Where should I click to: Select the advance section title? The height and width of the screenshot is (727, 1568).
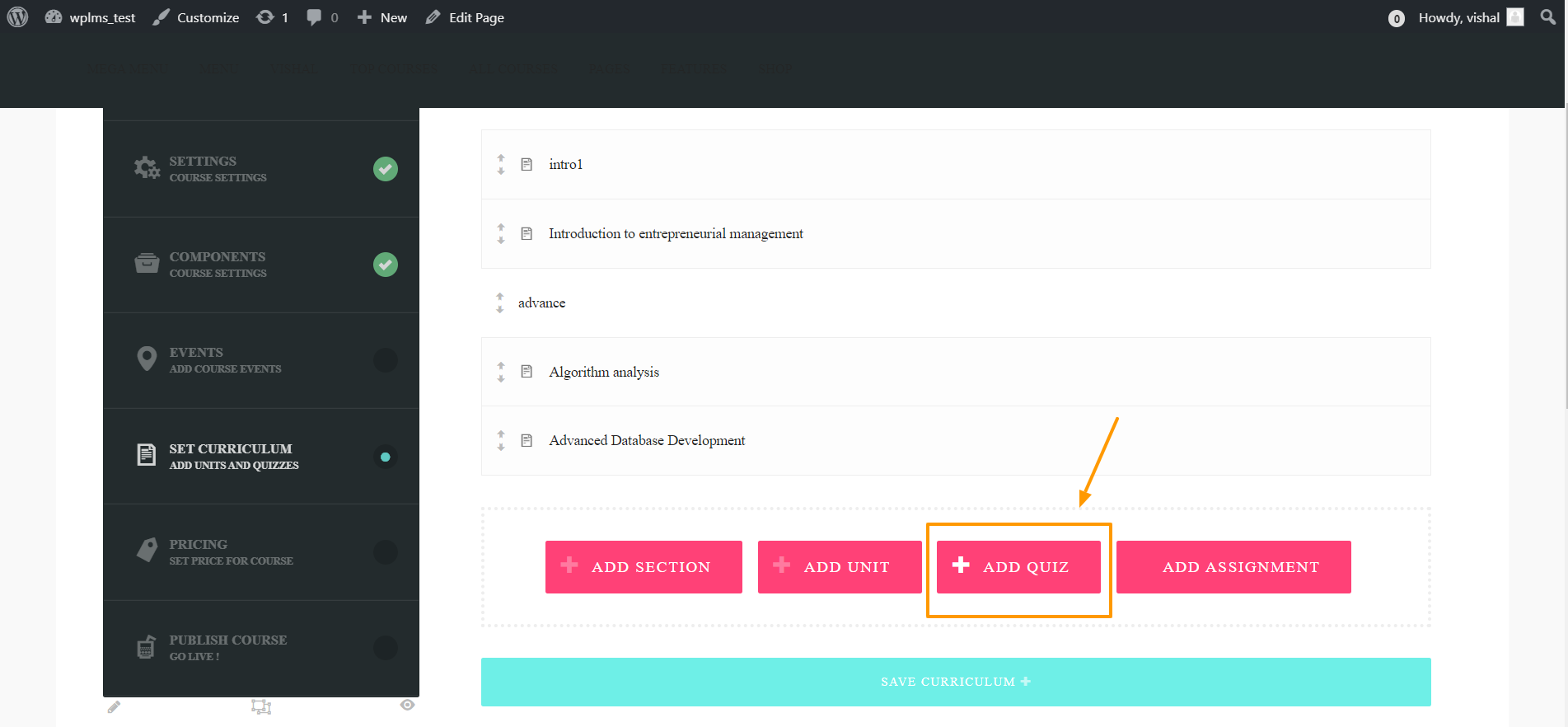[x=542, y=303]
